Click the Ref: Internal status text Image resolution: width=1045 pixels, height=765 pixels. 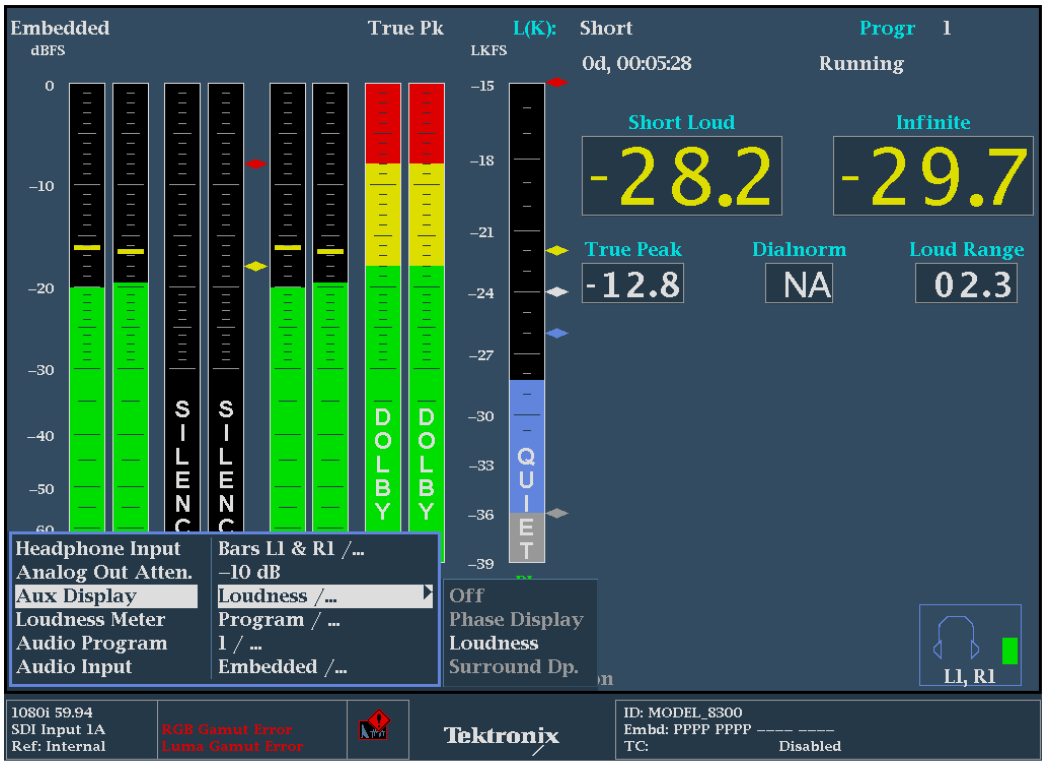click(59, 746)
